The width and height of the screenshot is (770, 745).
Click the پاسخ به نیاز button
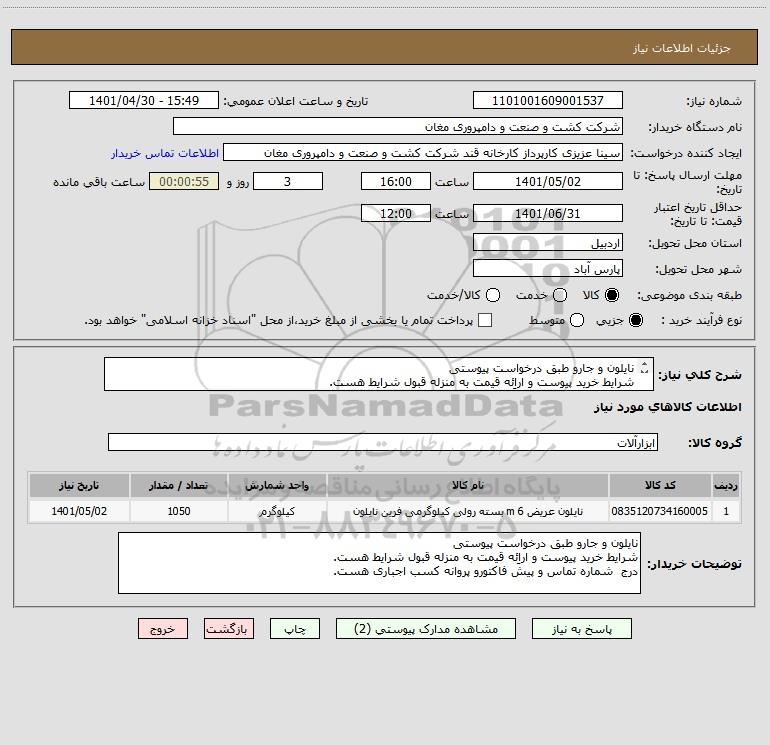click(581, 629)
